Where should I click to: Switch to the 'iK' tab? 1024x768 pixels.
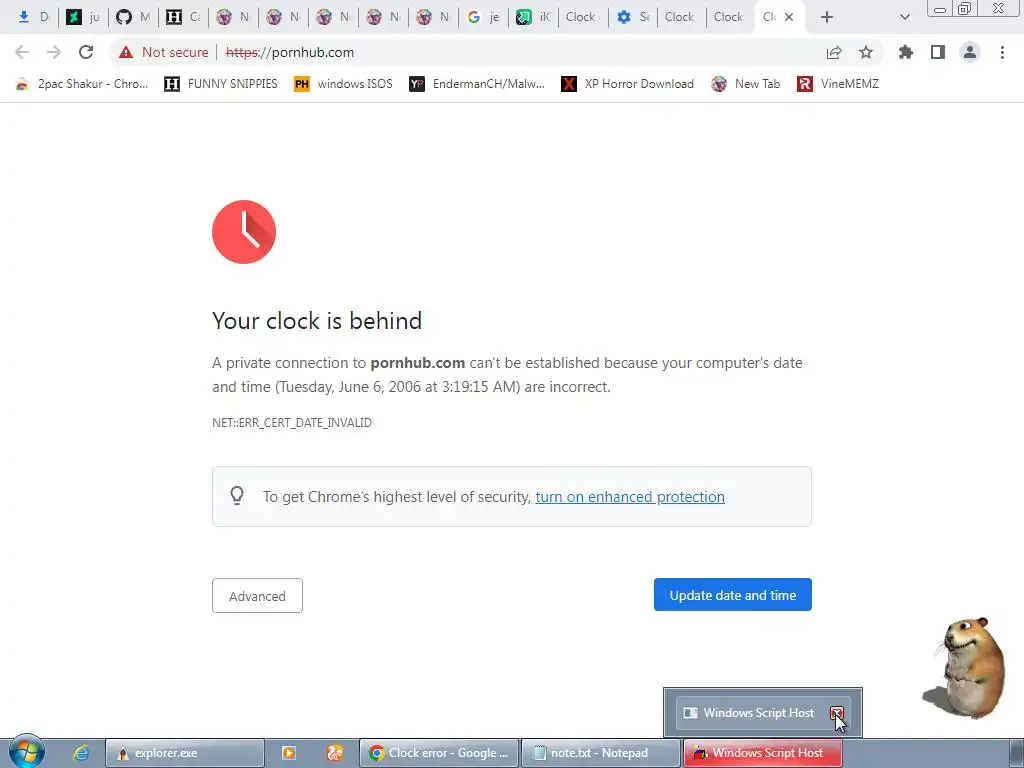[x=534, y=17]
